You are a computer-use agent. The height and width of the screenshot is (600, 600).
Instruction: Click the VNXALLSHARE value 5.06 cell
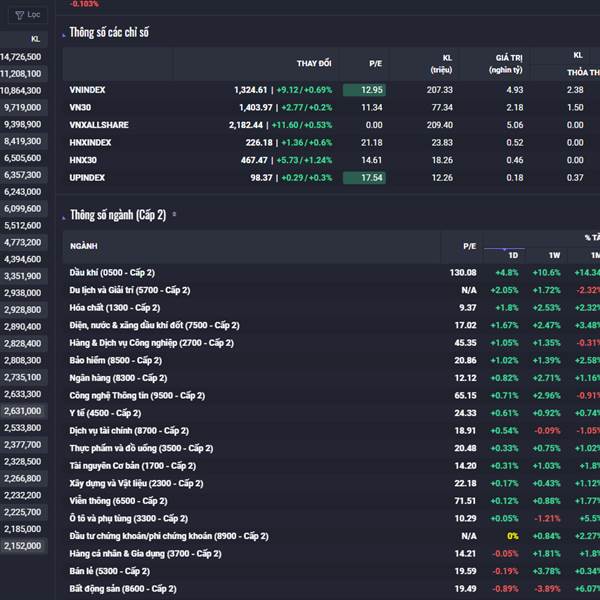(515, 125)
